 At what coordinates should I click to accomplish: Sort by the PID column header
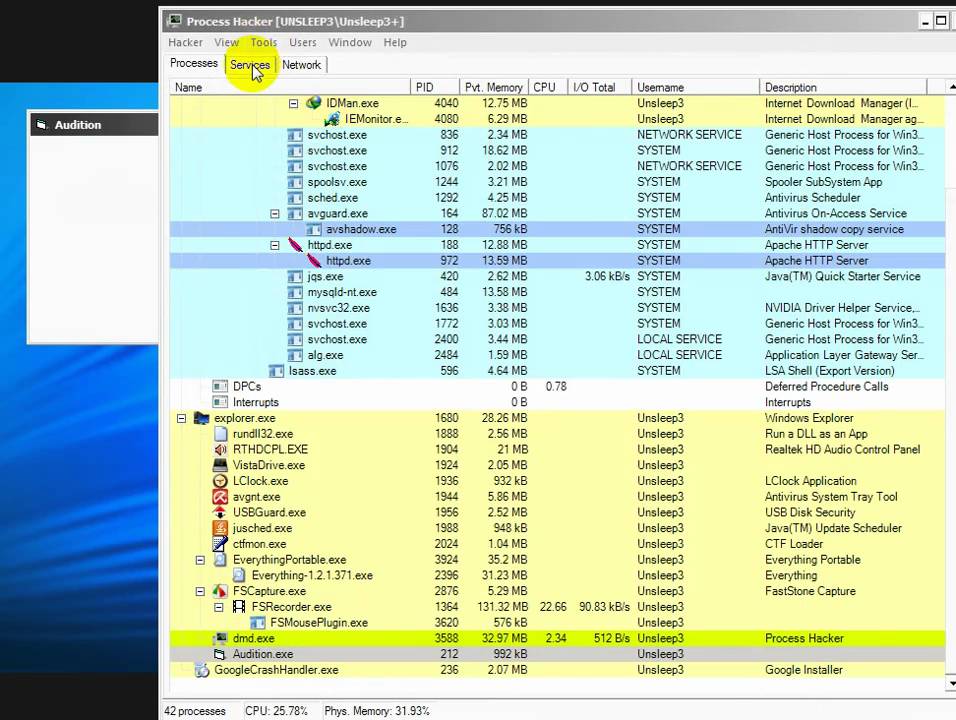tap(434, 87)
